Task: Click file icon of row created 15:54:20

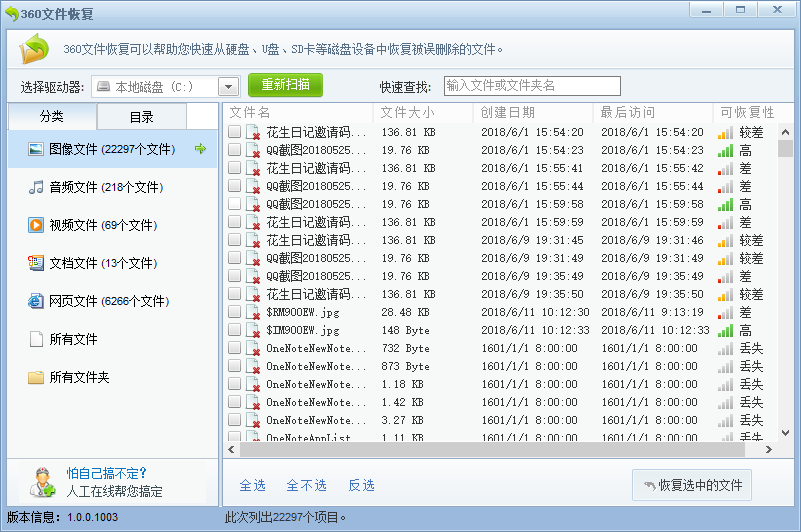Action: coord(253,132)
